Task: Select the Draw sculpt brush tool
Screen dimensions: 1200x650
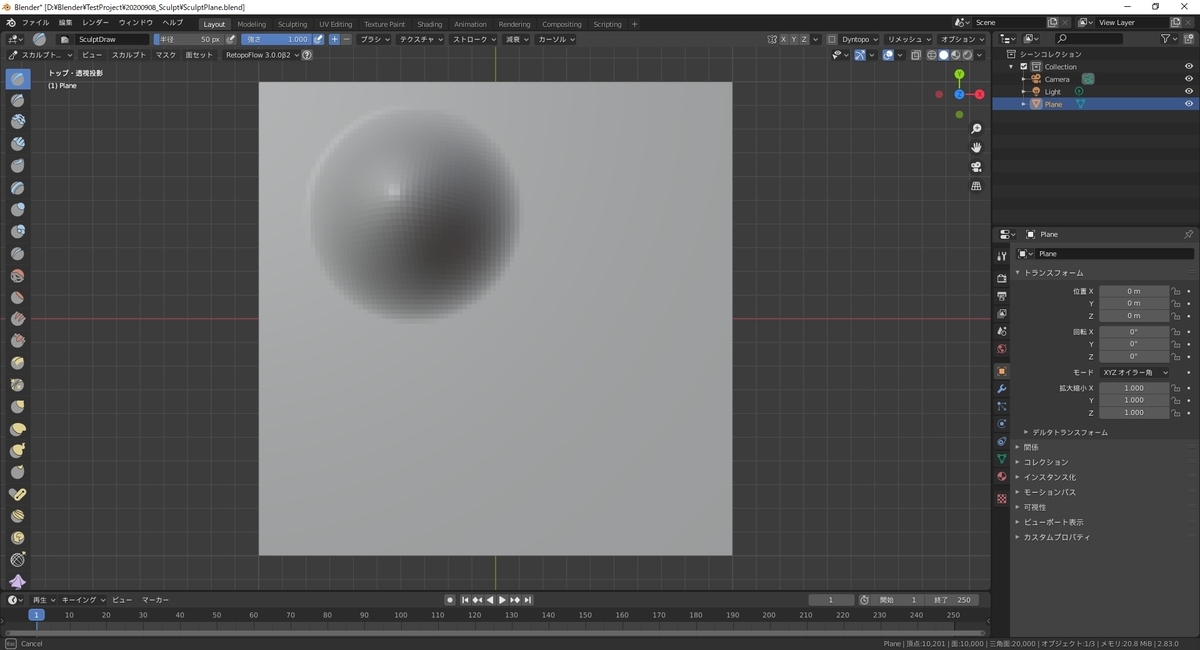Action: 17,78
